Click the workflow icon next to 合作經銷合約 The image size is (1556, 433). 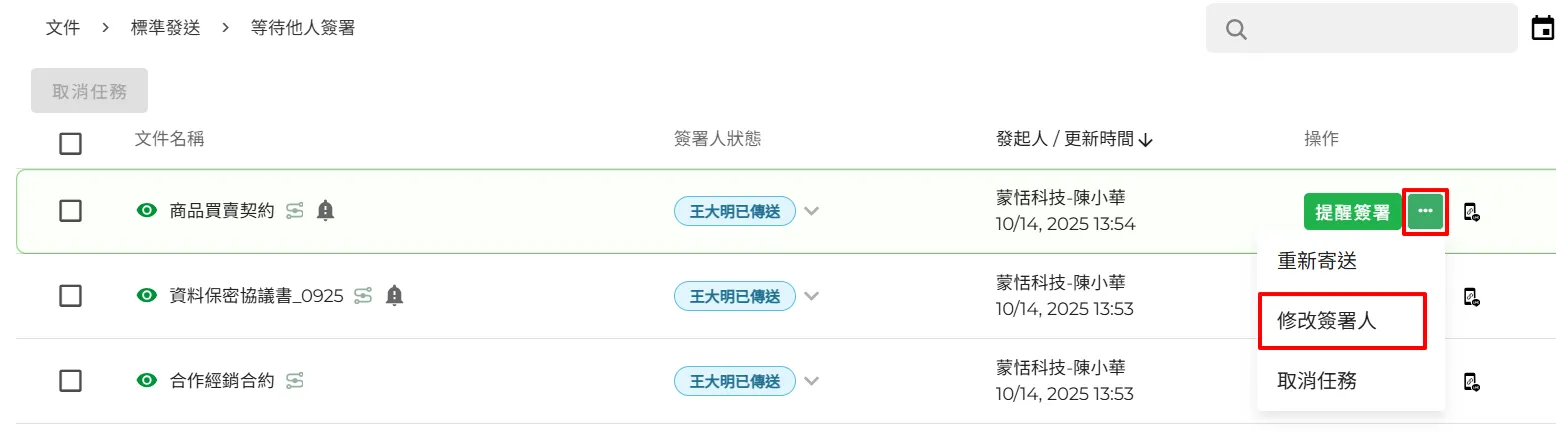click(294, 380)
